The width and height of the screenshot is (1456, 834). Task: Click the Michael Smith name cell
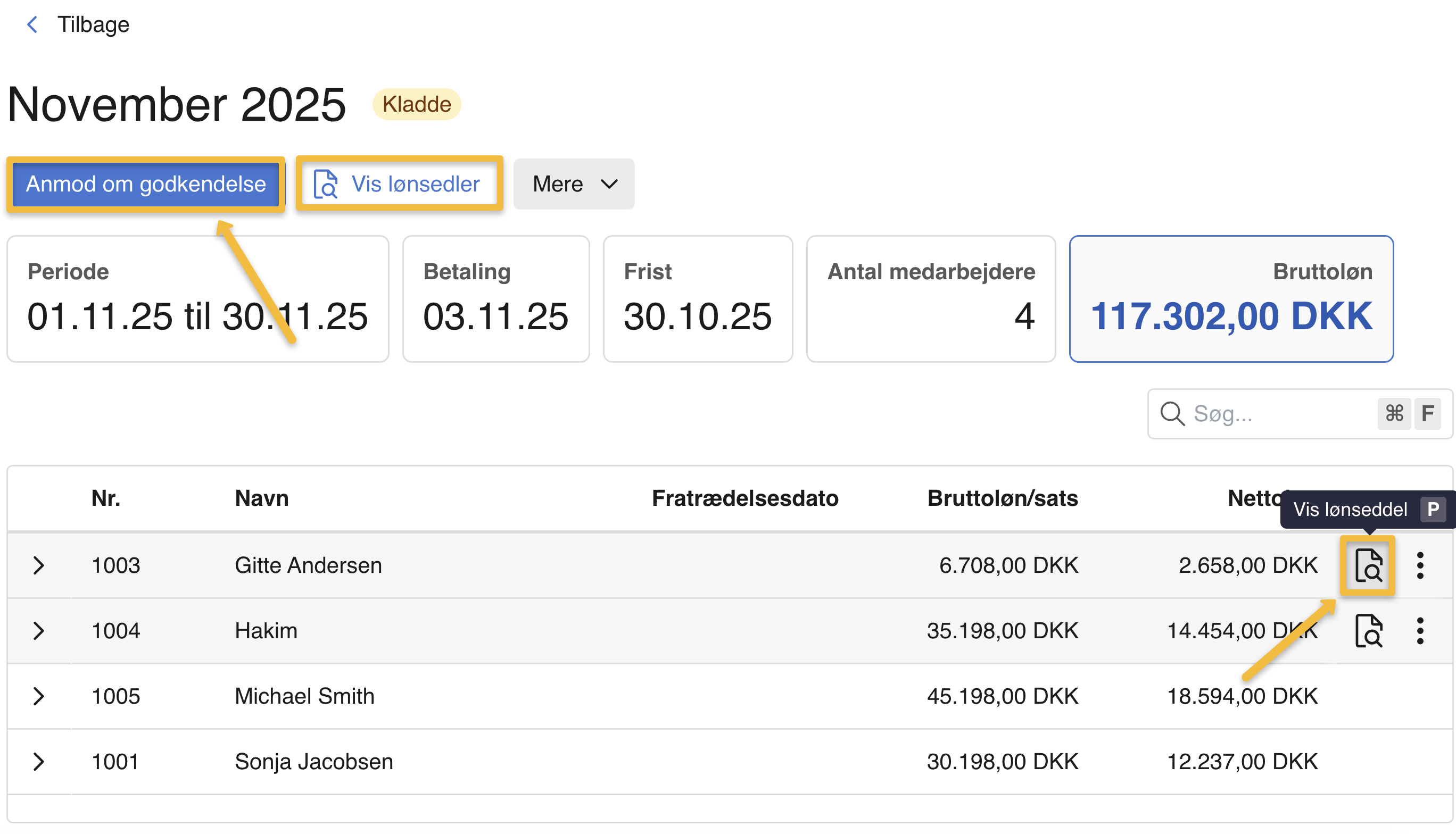(304, 696)
